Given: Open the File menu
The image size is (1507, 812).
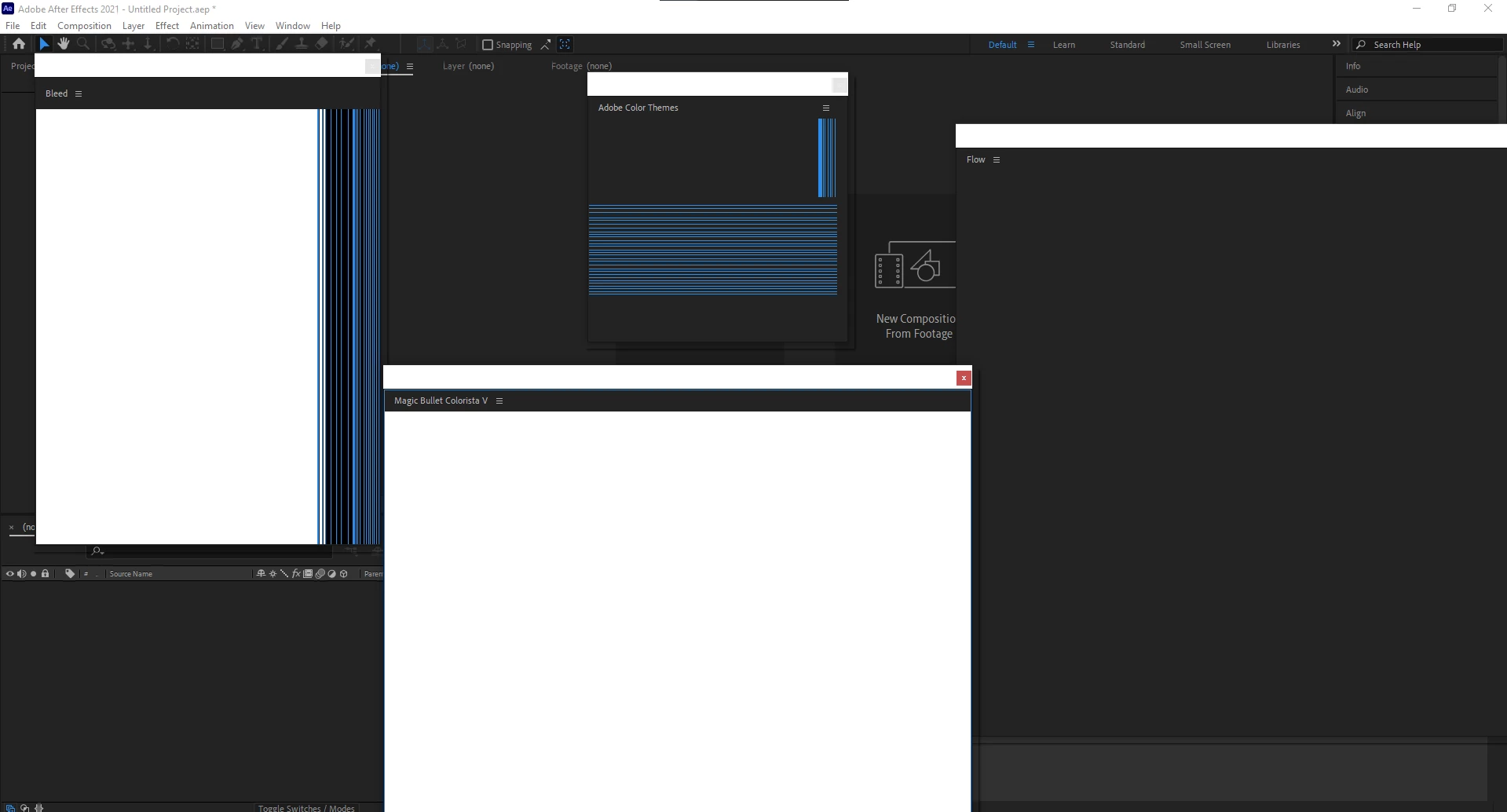Looking at the screenshot, I should 13,26.
